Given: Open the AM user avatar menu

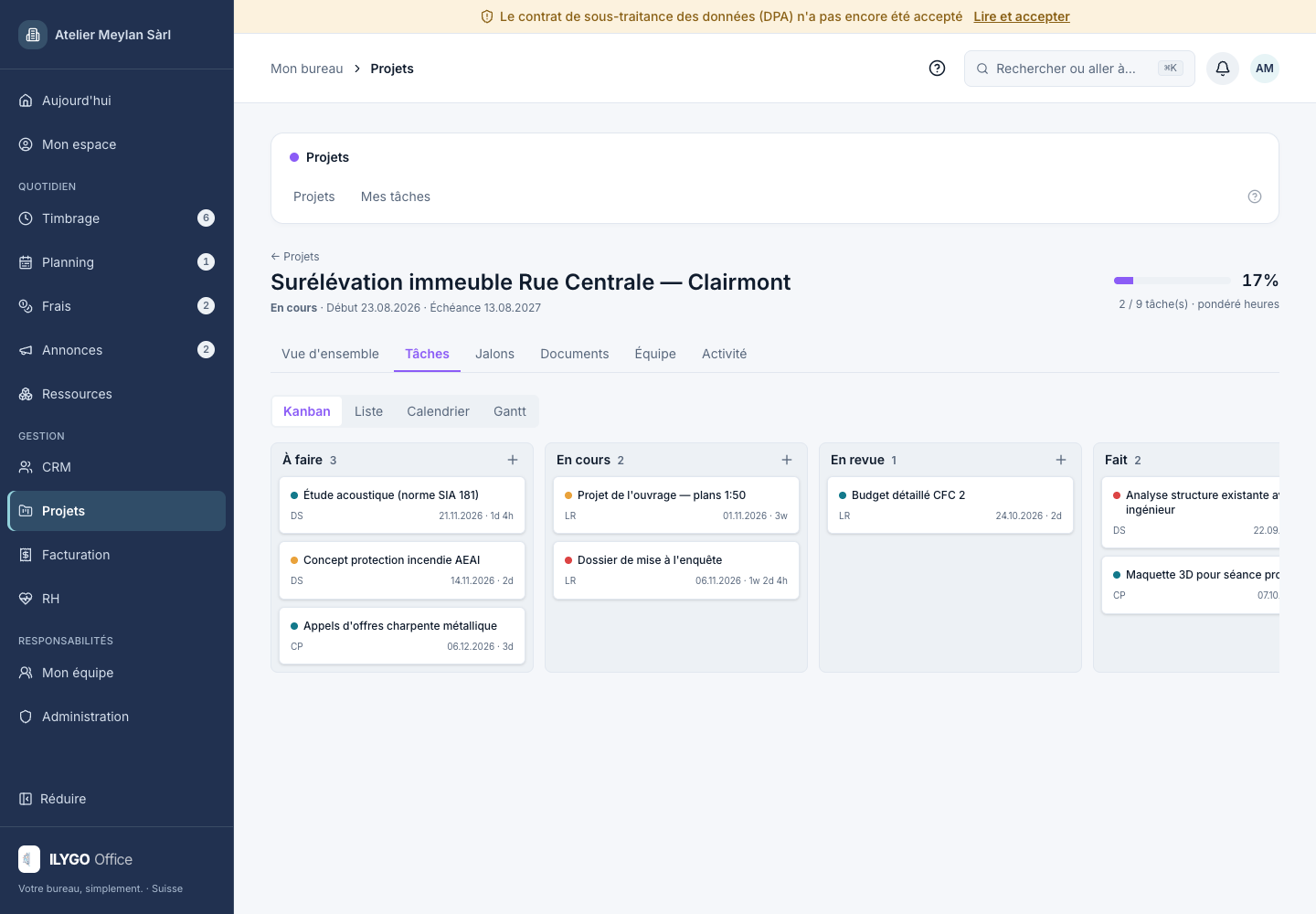Looking at the screenshot, I should (x=1265, y=69).
